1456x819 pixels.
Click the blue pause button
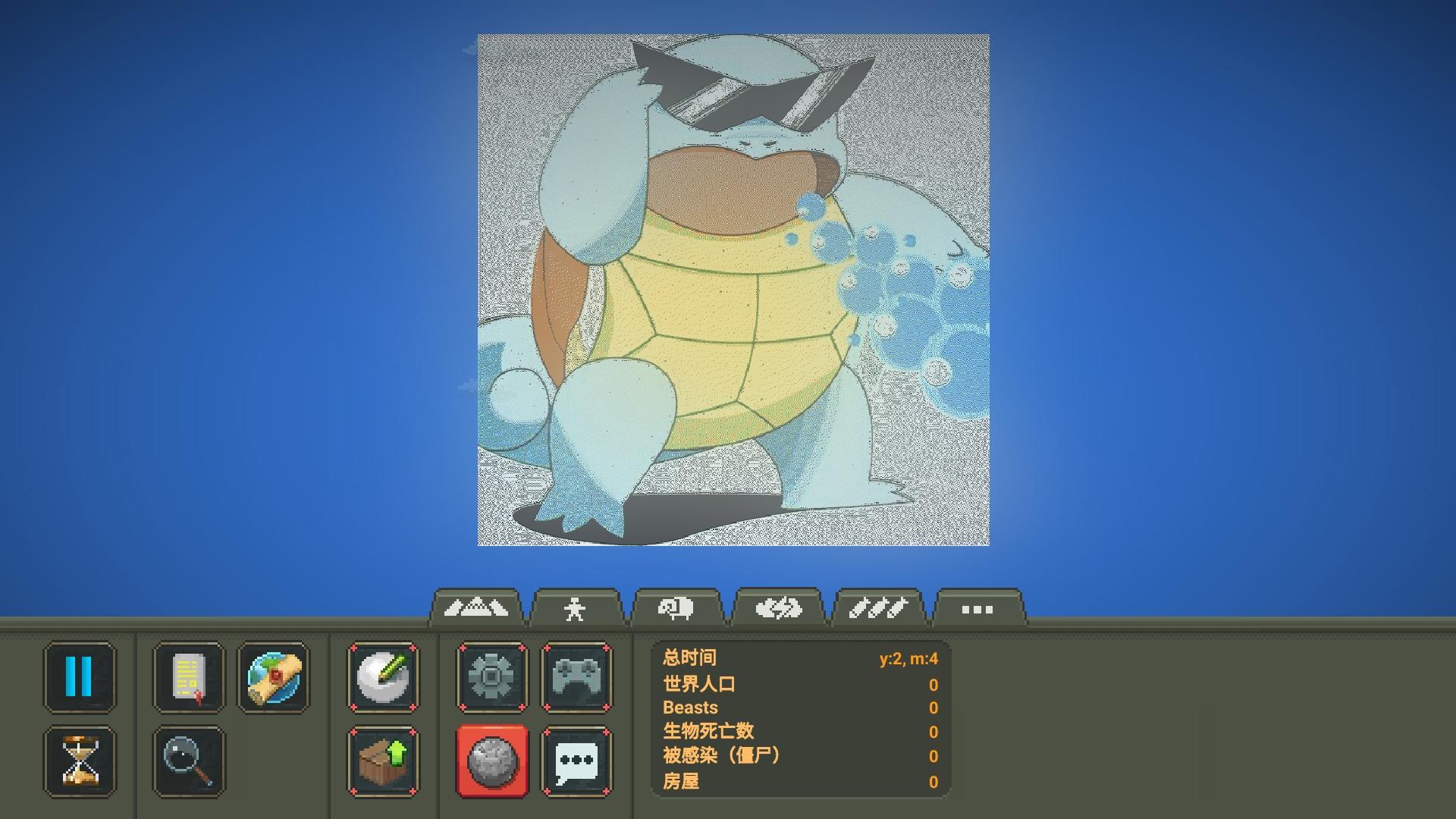pyautogui.click(x=80, y=677)
